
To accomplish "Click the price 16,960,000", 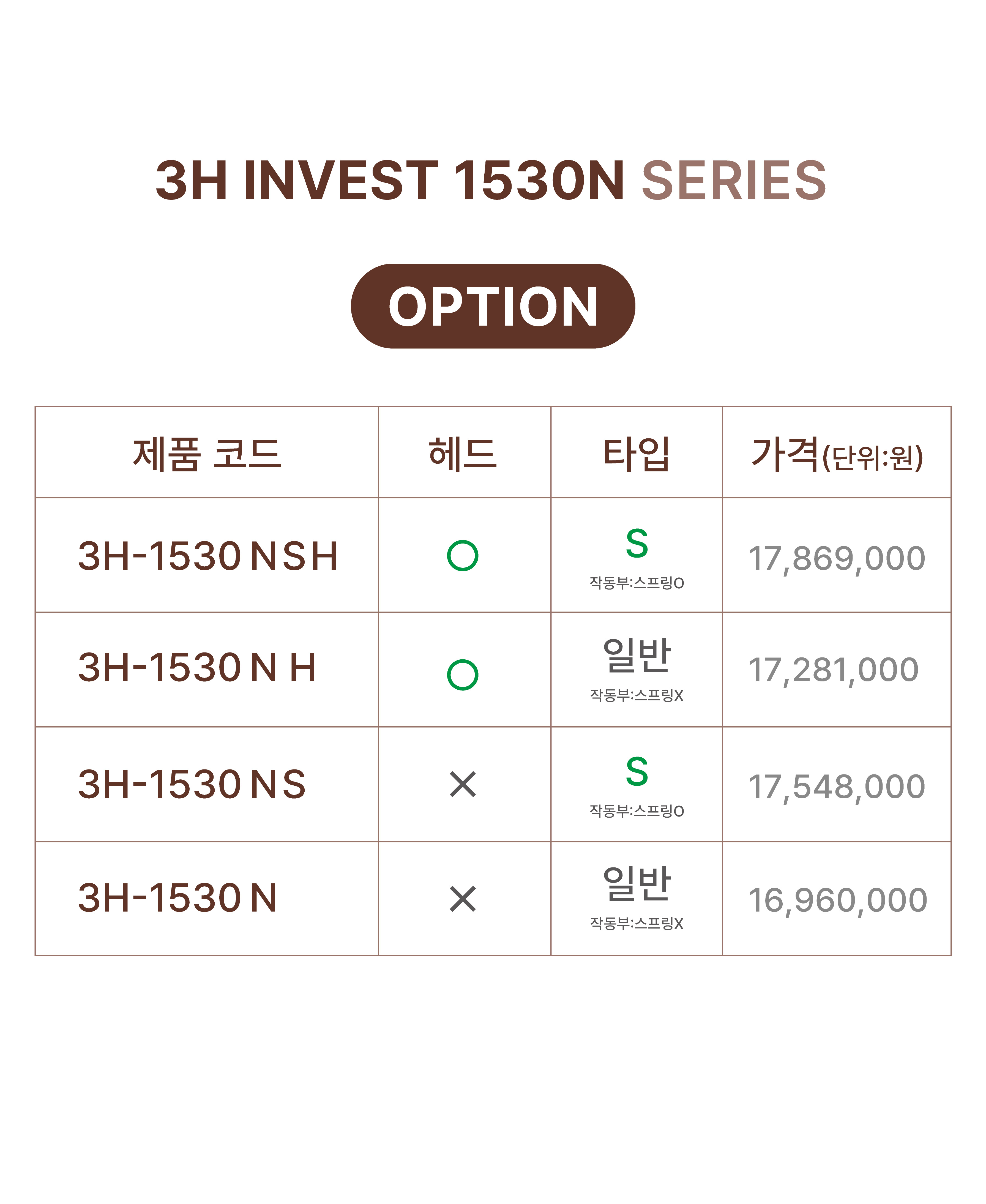I will [x=837, y=900].
